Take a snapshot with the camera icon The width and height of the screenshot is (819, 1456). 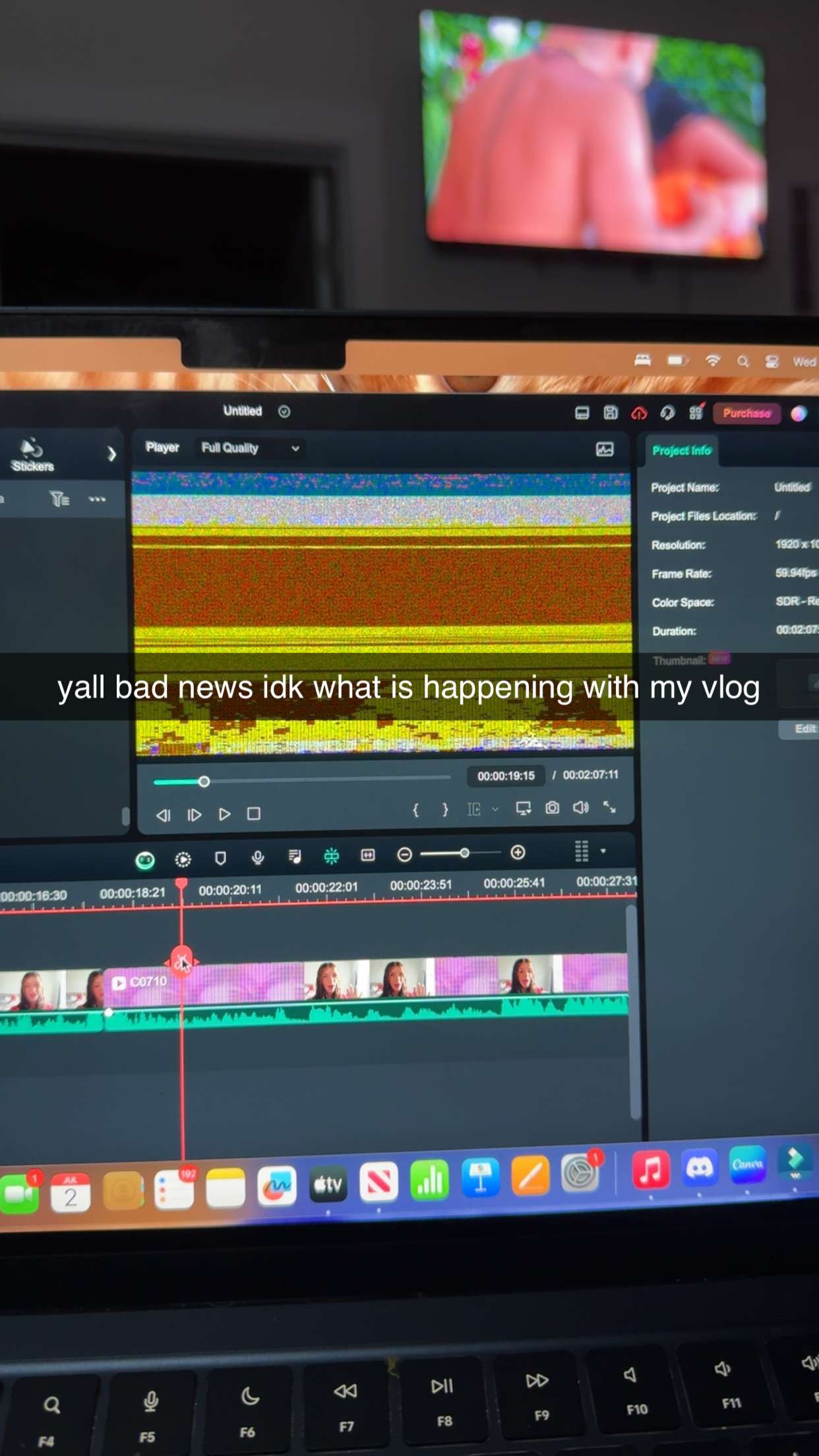[553, 808]
